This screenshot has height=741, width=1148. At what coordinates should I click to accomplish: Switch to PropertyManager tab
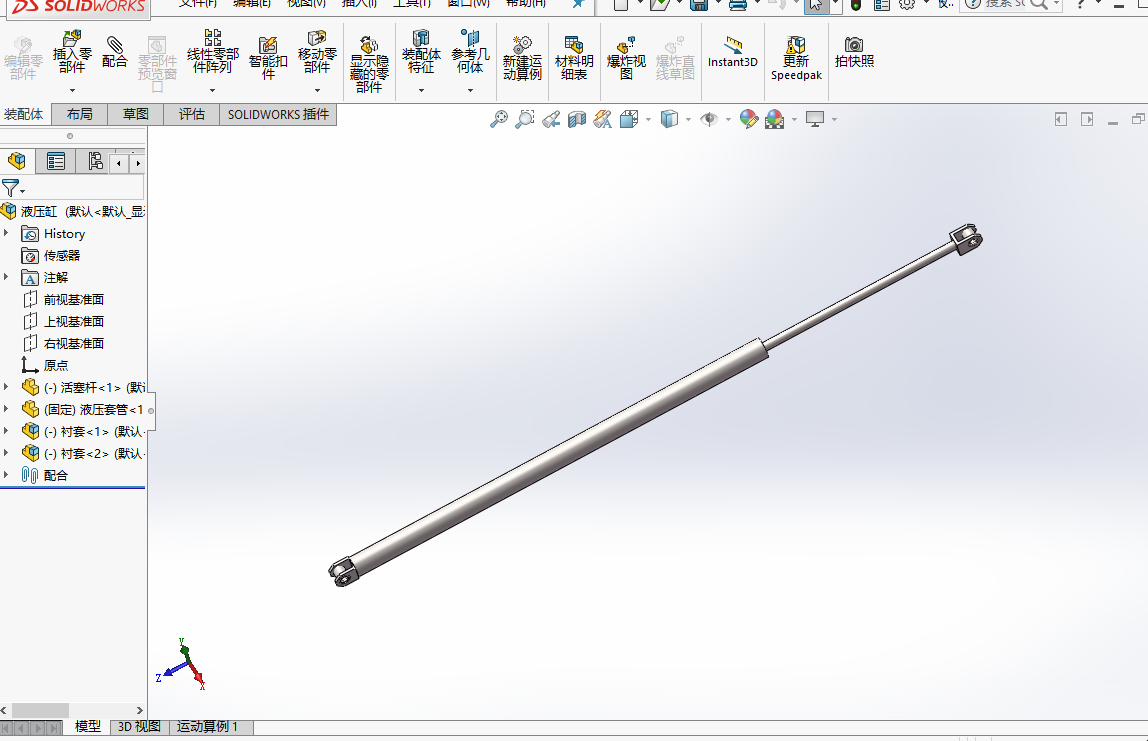(56, 161)
